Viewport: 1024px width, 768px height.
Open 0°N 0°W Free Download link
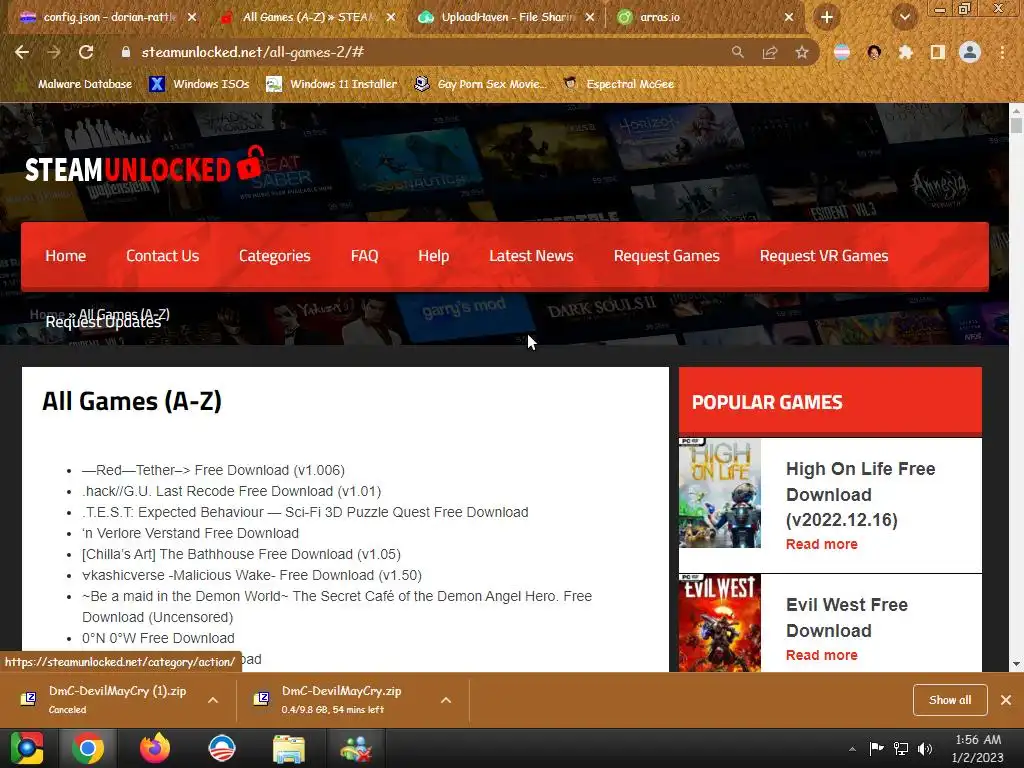(158, 638)
